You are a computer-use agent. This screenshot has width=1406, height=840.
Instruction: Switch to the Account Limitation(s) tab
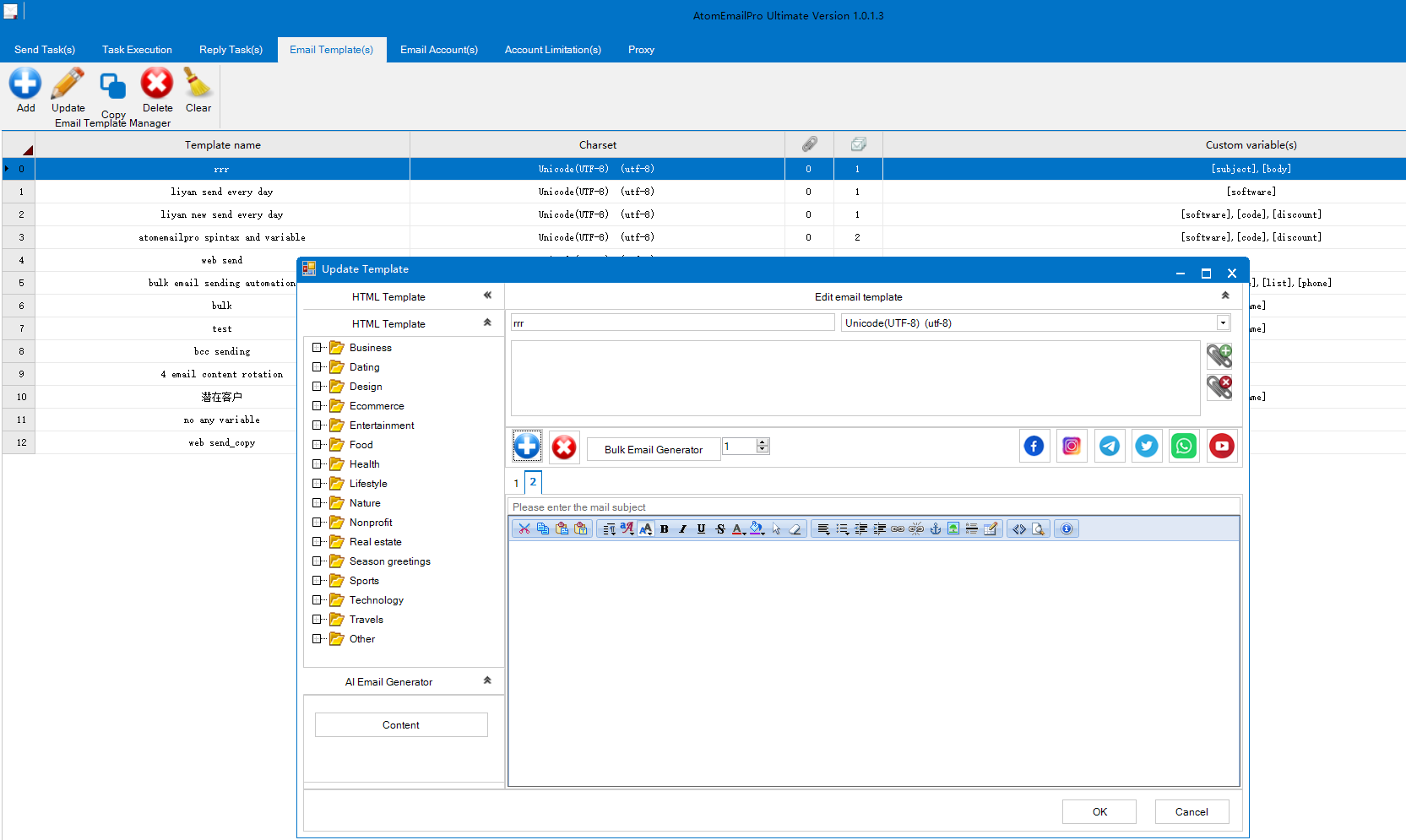click(553, 50)
